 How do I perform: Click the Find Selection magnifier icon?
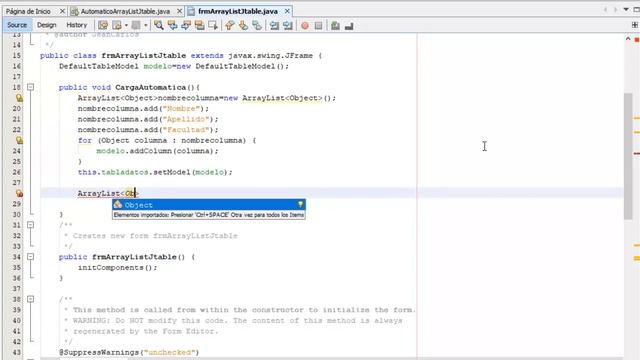(x=159, y=25)
